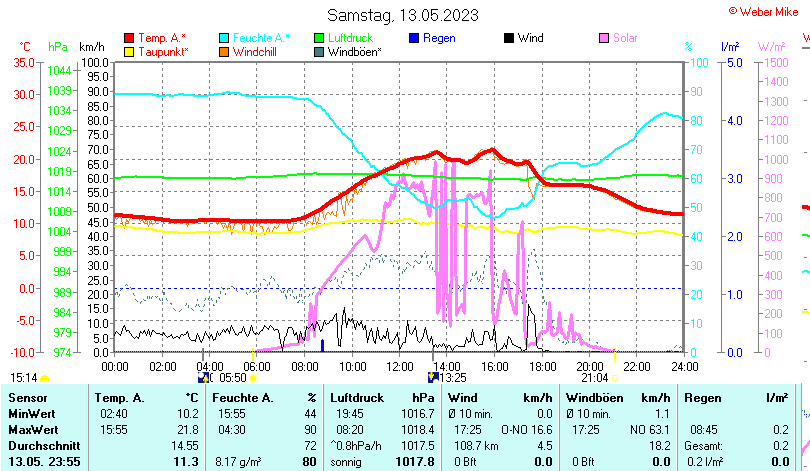Click the sunset icon next to 21:04
The width and height of the screenshot is (810, 471).
(615, 378)
